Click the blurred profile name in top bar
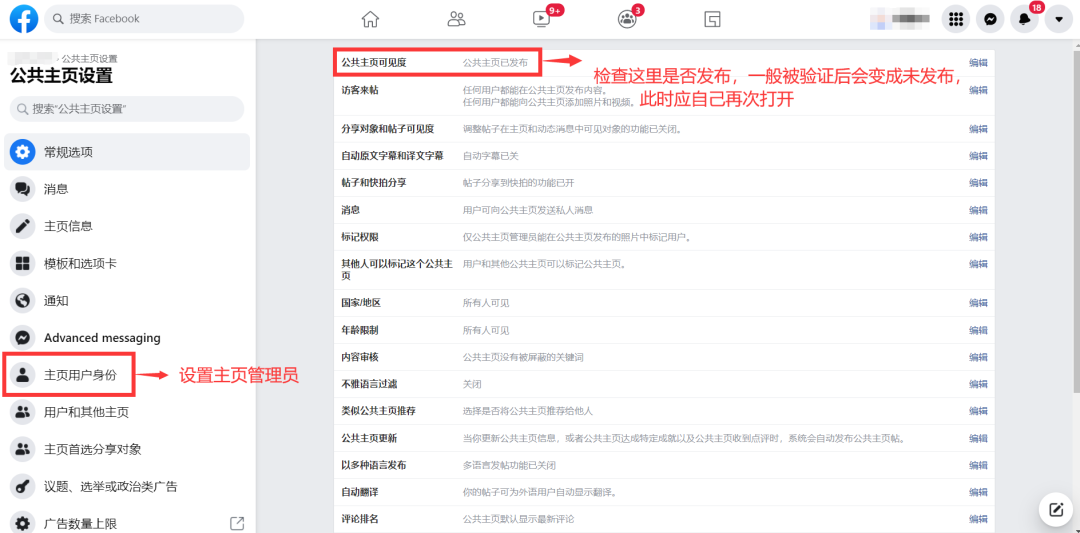Screen dimensions: 1080x533 click(x=902, y=19)
